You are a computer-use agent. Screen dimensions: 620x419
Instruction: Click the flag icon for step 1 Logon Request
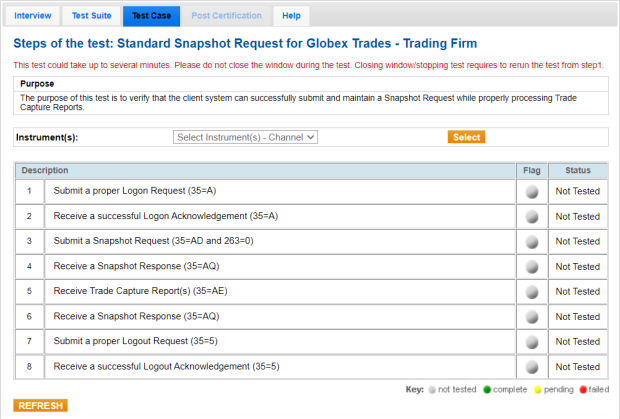click(x=532, y=191)
